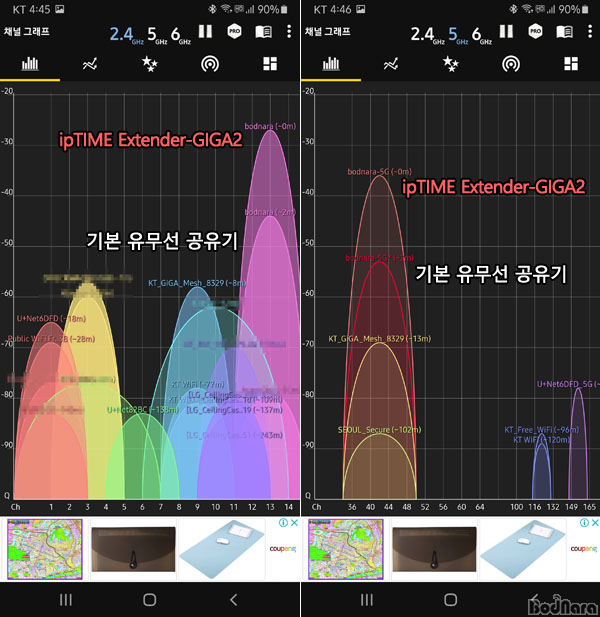Open PRO badge in left screenshot

(234, 31)
